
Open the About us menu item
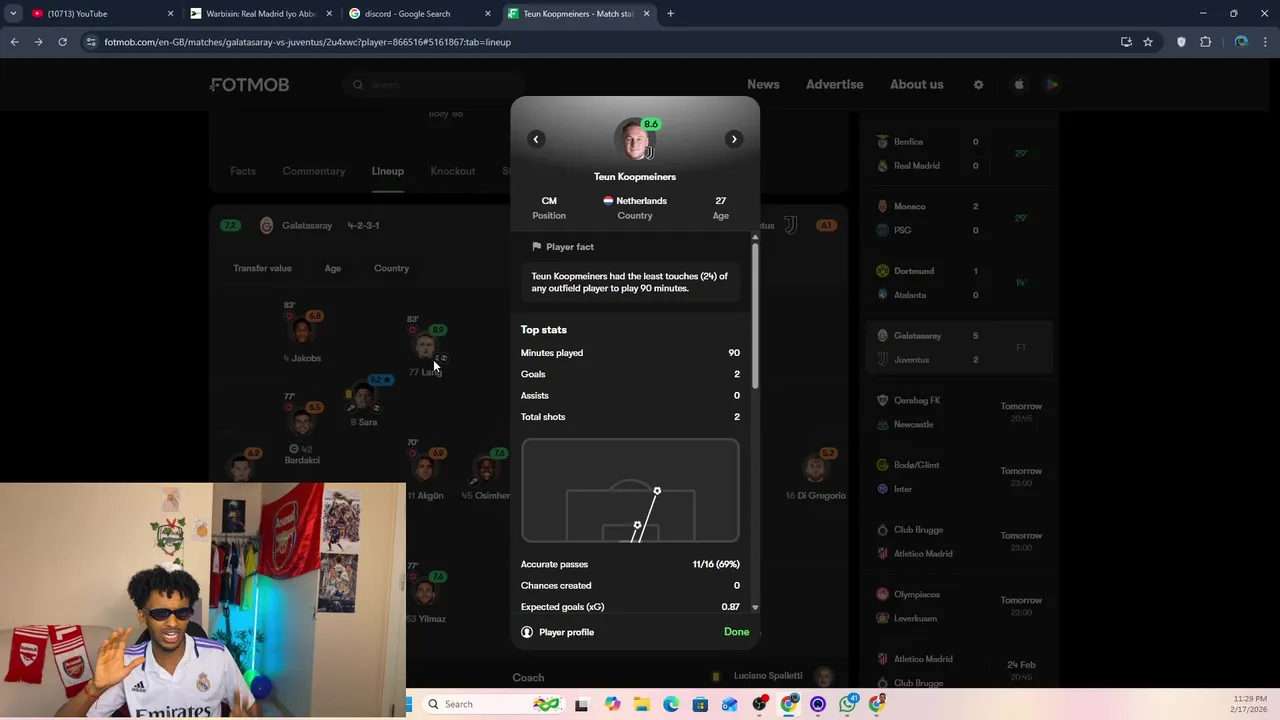[917, 85]
